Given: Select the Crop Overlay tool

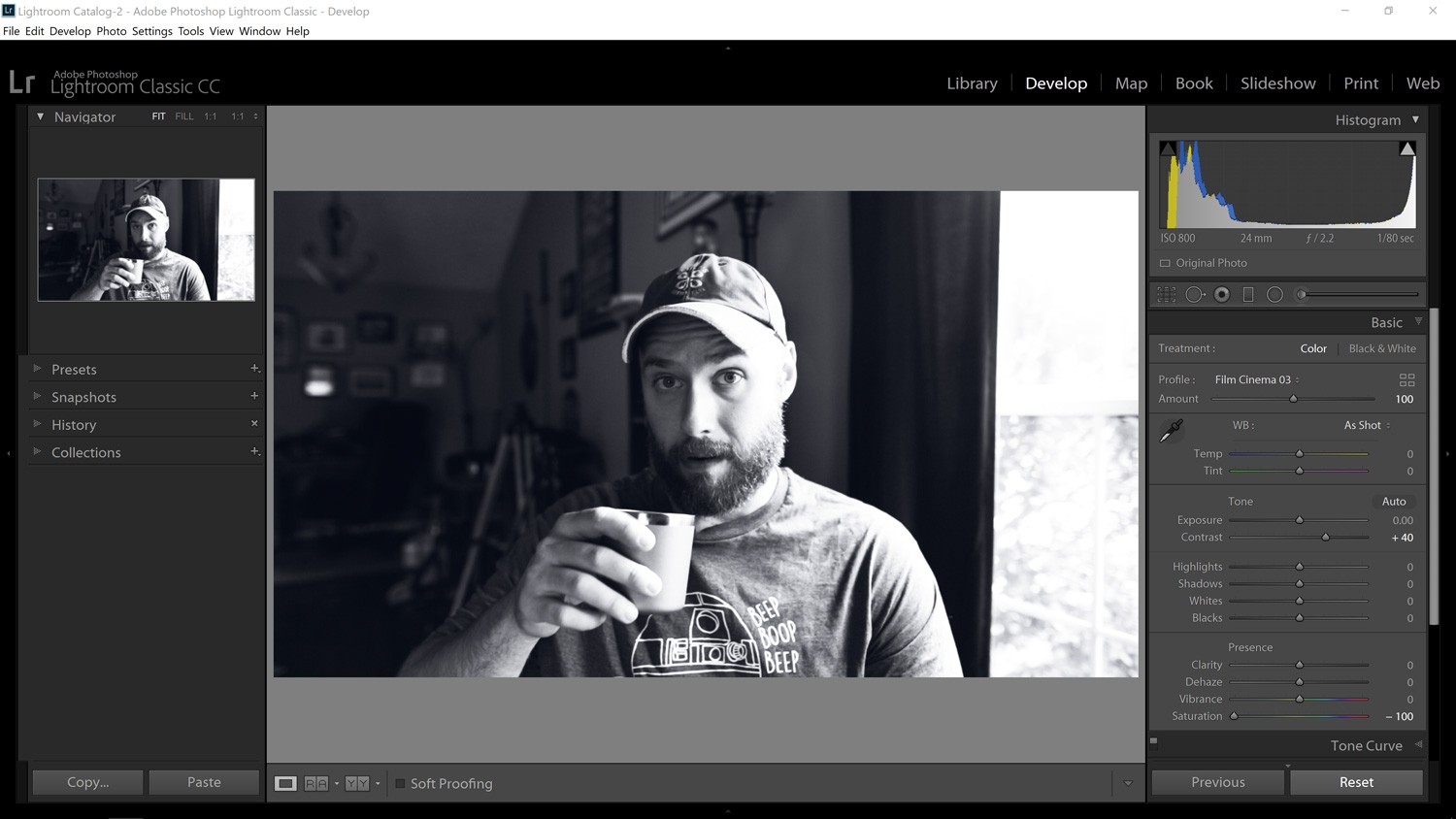Looking at the screenshot, I should point(1165,294).
